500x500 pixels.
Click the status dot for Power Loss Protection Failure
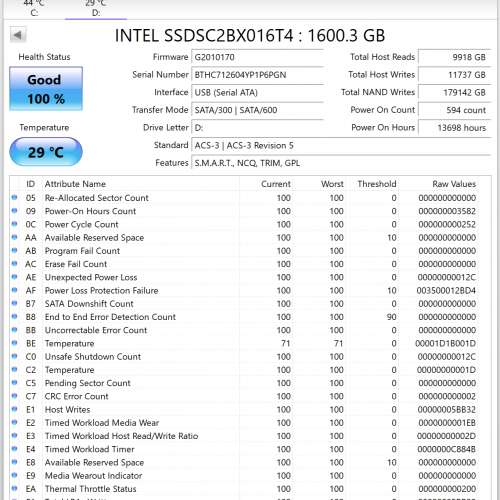(x=14, y=290)
